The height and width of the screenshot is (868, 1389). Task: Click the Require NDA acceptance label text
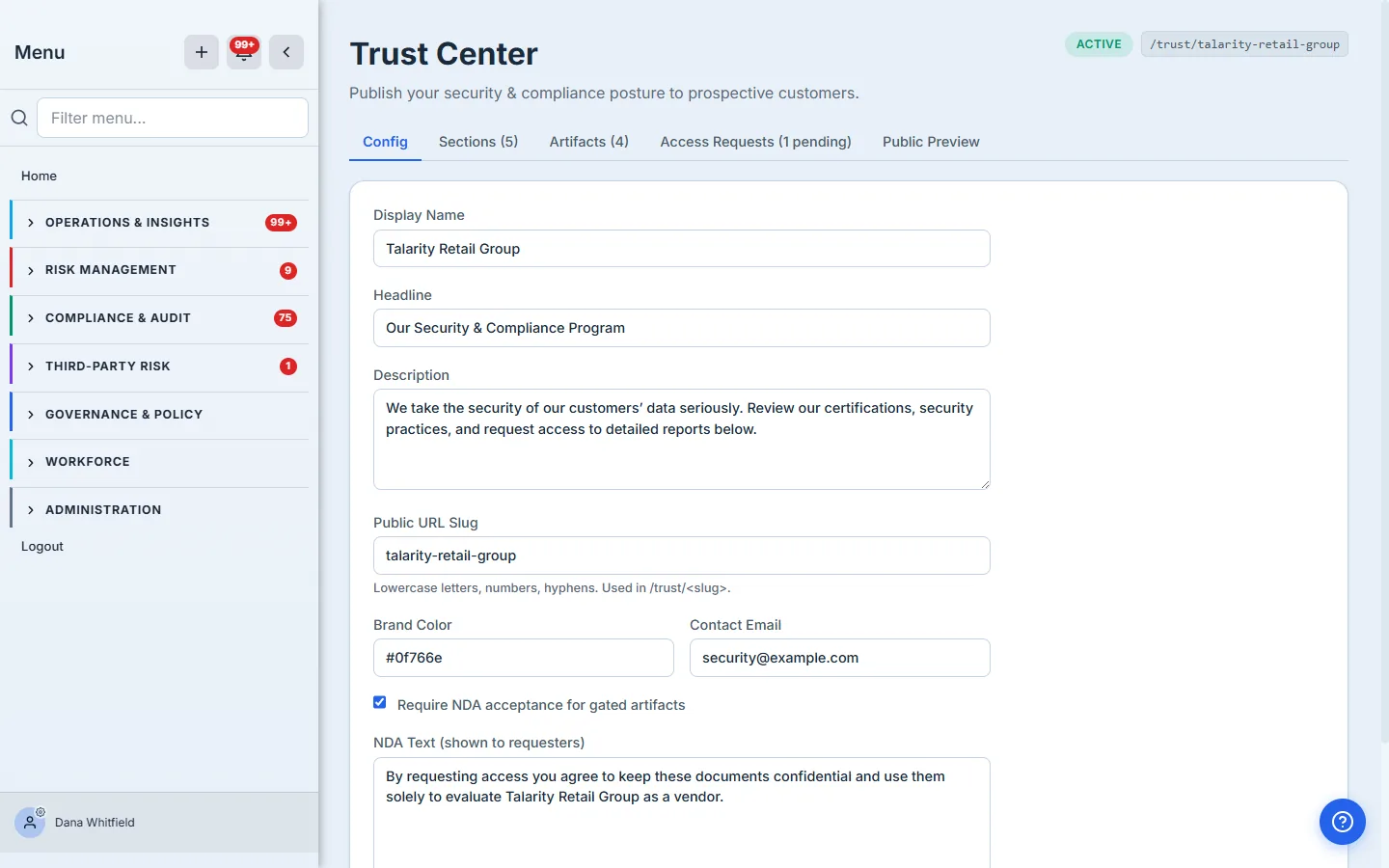click(541, 705)
